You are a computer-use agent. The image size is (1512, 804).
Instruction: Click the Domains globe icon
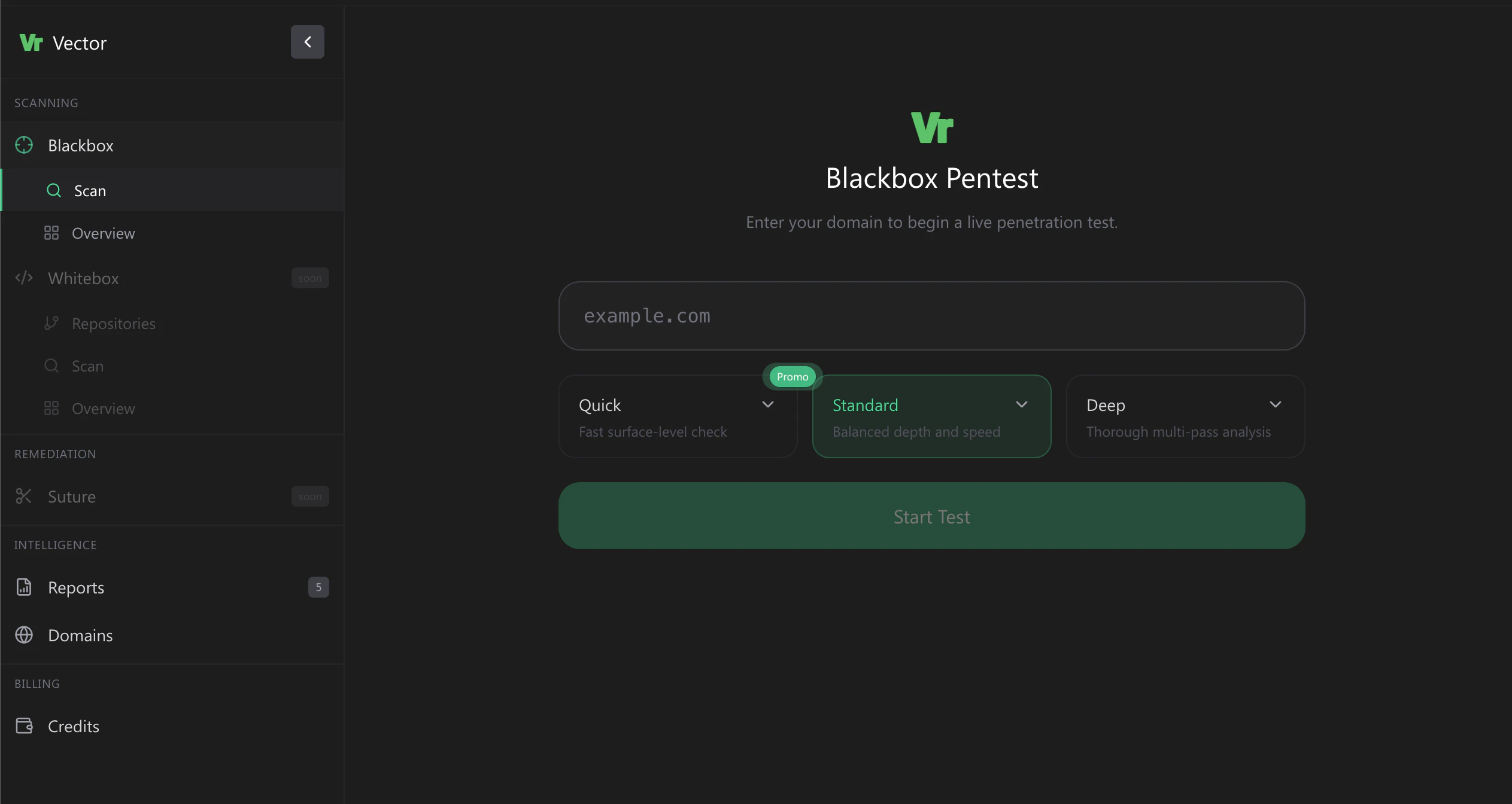pyautogui.click(x=24, y=635)
